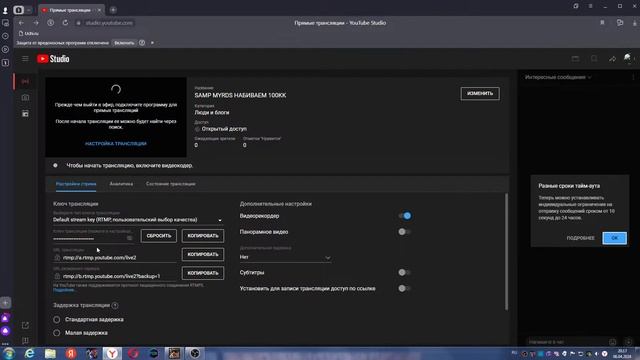Go back using browser back arrow

21,23
